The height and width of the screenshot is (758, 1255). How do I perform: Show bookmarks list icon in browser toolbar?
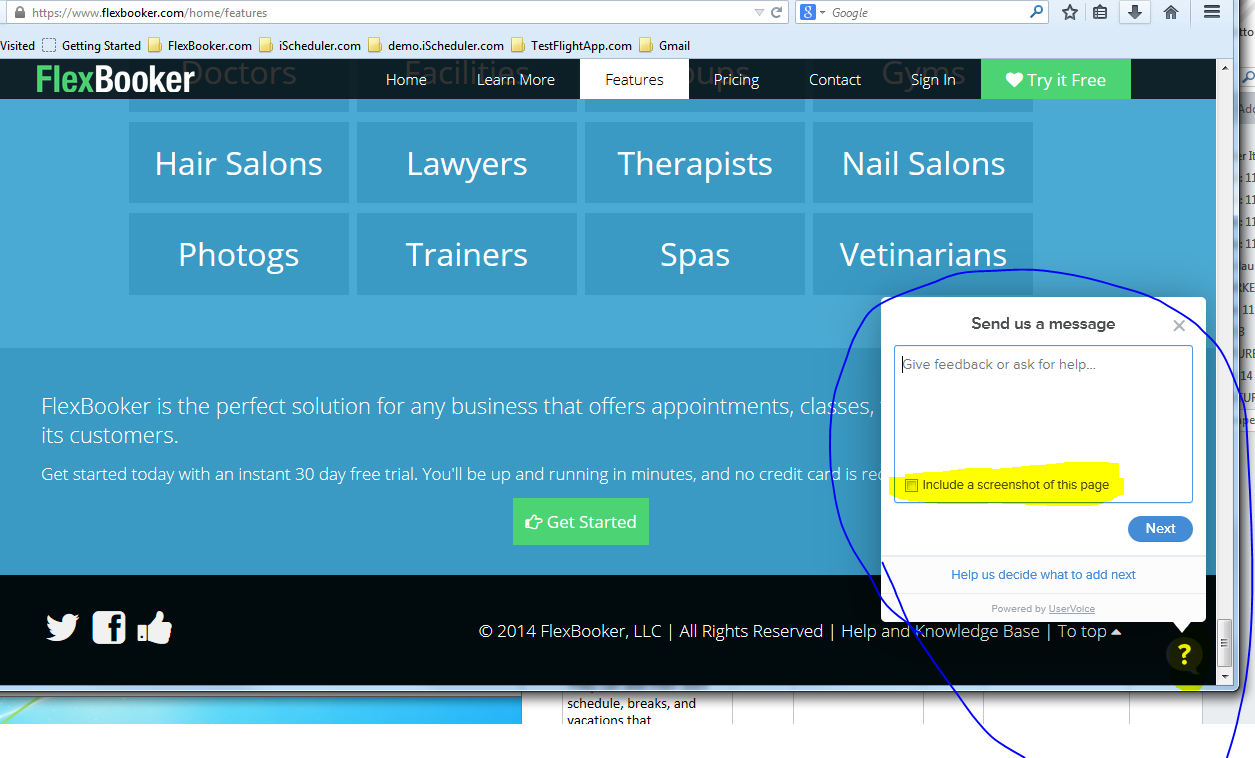coord(1101,13)
